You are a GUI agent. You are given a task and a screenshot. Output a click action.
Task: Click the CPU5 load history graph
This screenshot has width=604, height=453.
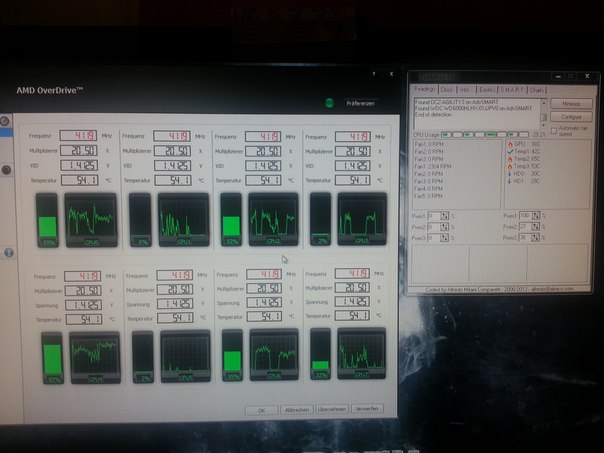[x=186, y=356]
